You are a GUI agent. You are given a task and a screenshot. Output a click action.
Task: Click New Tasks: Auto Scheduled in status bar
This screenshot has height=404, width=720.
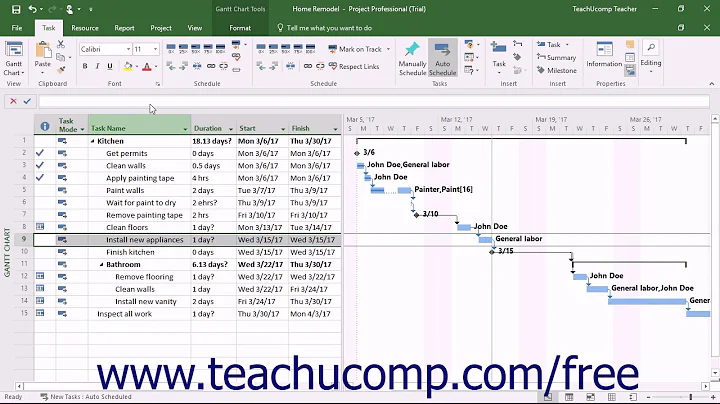pos(86,397)
